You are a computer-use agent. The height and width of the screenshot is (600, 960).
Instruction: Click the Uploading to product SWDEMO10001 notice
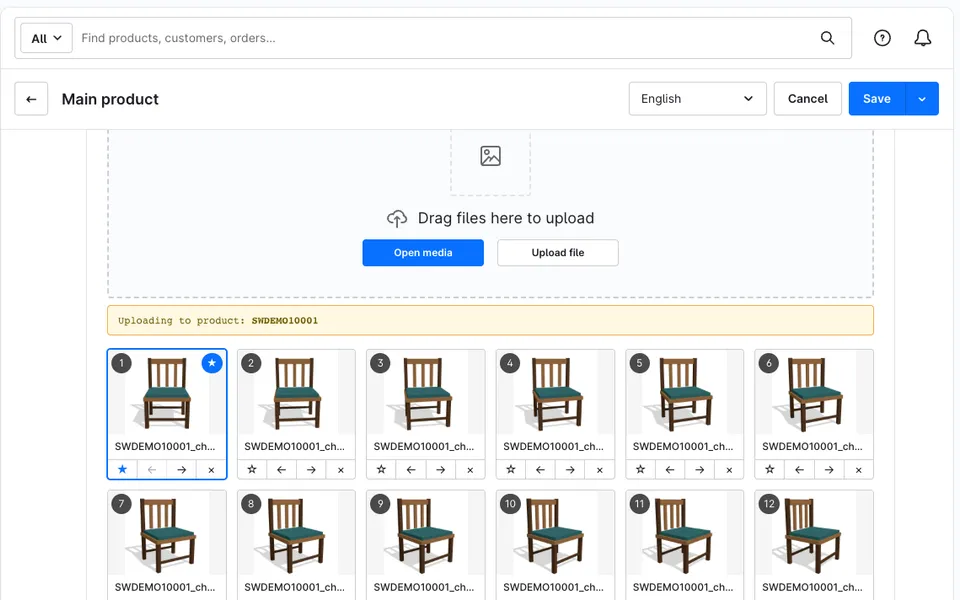[x=490, y=320]
